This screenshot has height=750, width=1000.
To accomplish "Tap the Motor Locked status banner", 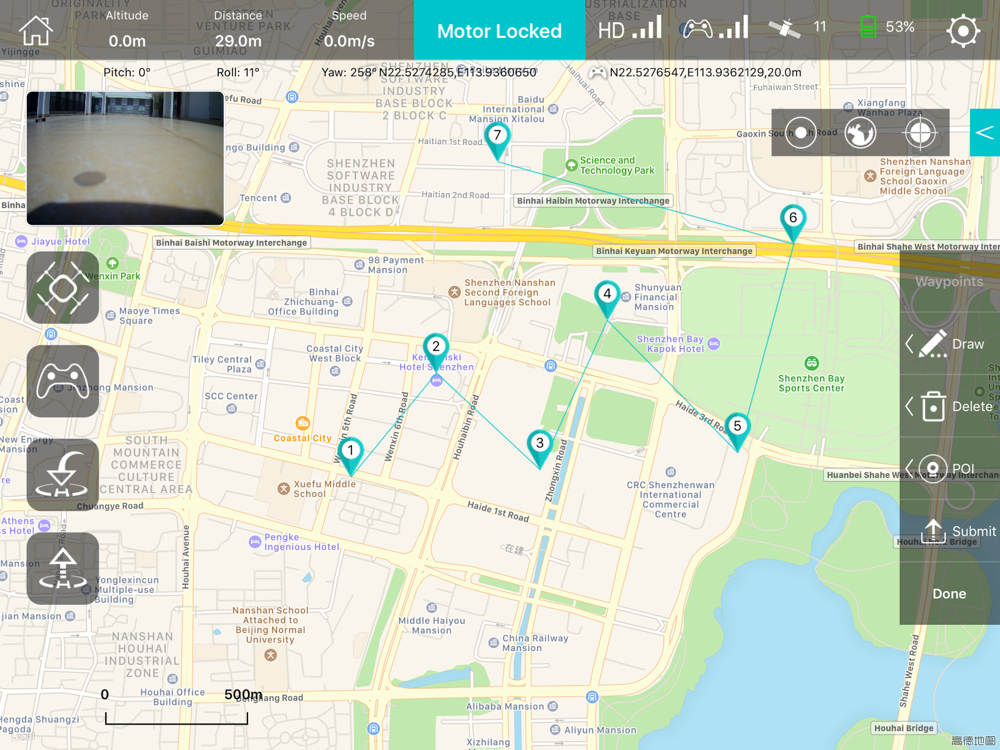I will pos(499,30).
